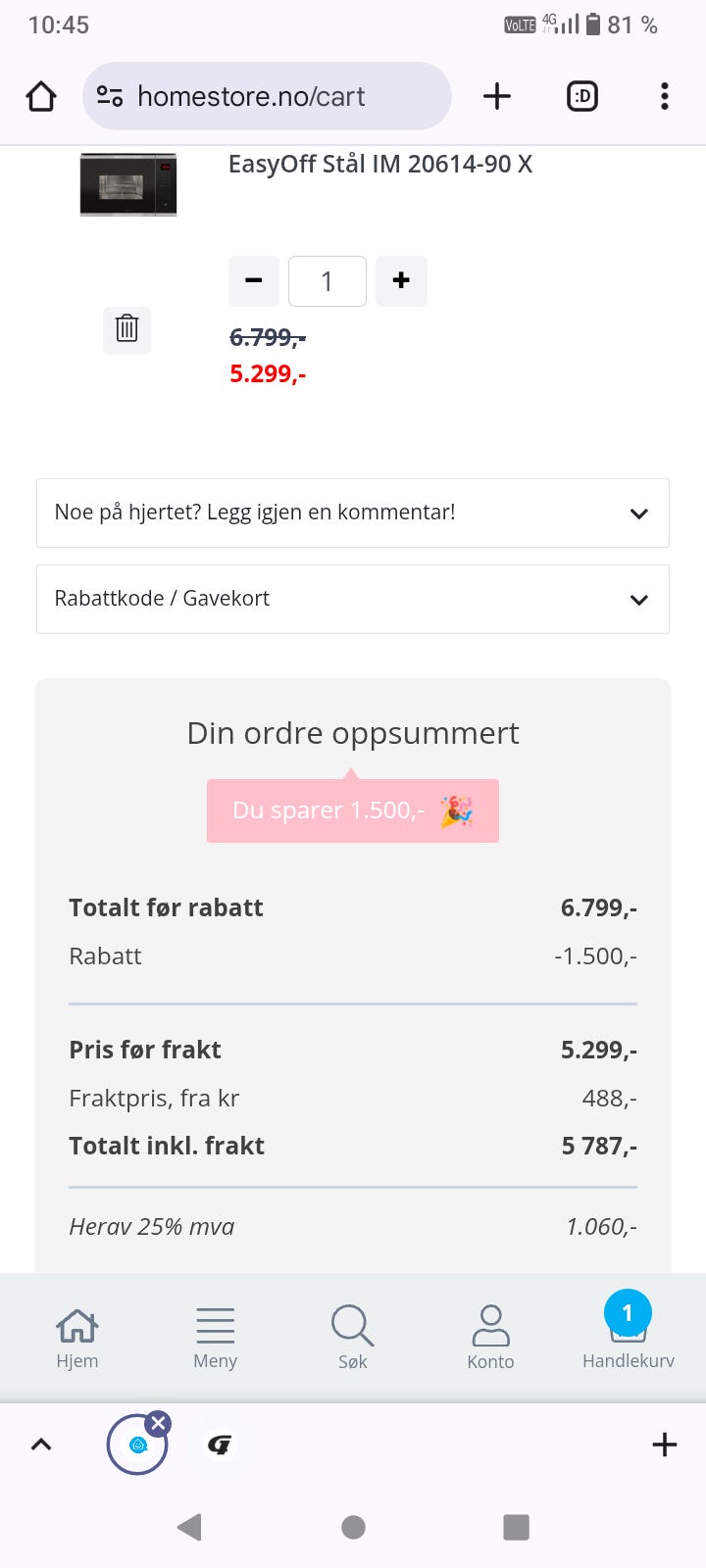Open the tab switcher icon
This screenshot has height=1568, width=706.
click(x=582, y=96)
